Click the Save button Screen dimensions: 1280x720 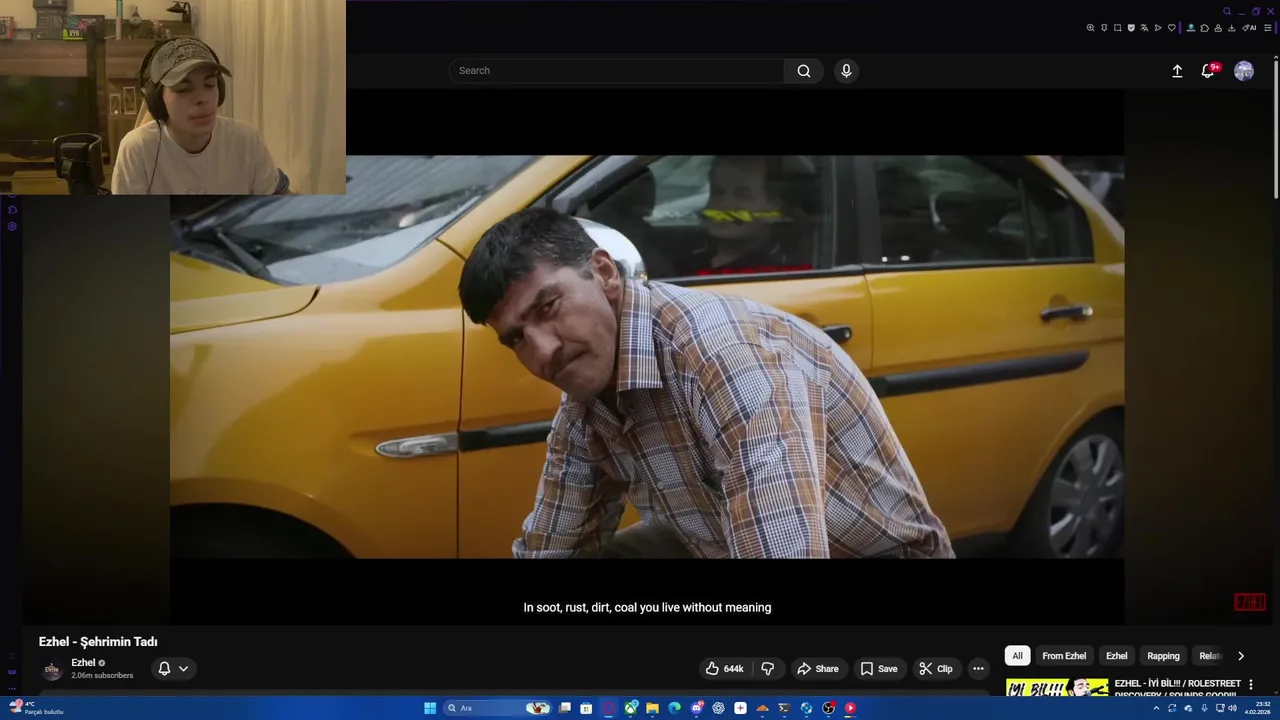tap(879, 669)
